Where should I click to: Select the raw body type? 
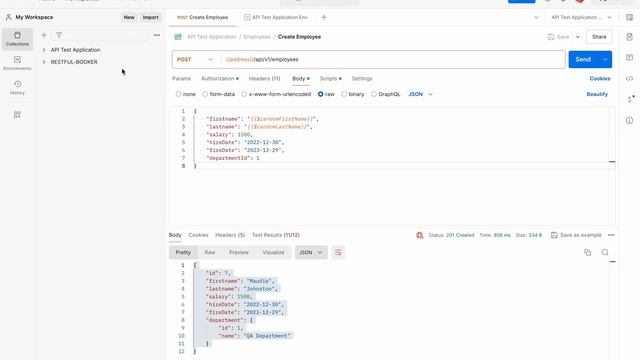(320, 94)
